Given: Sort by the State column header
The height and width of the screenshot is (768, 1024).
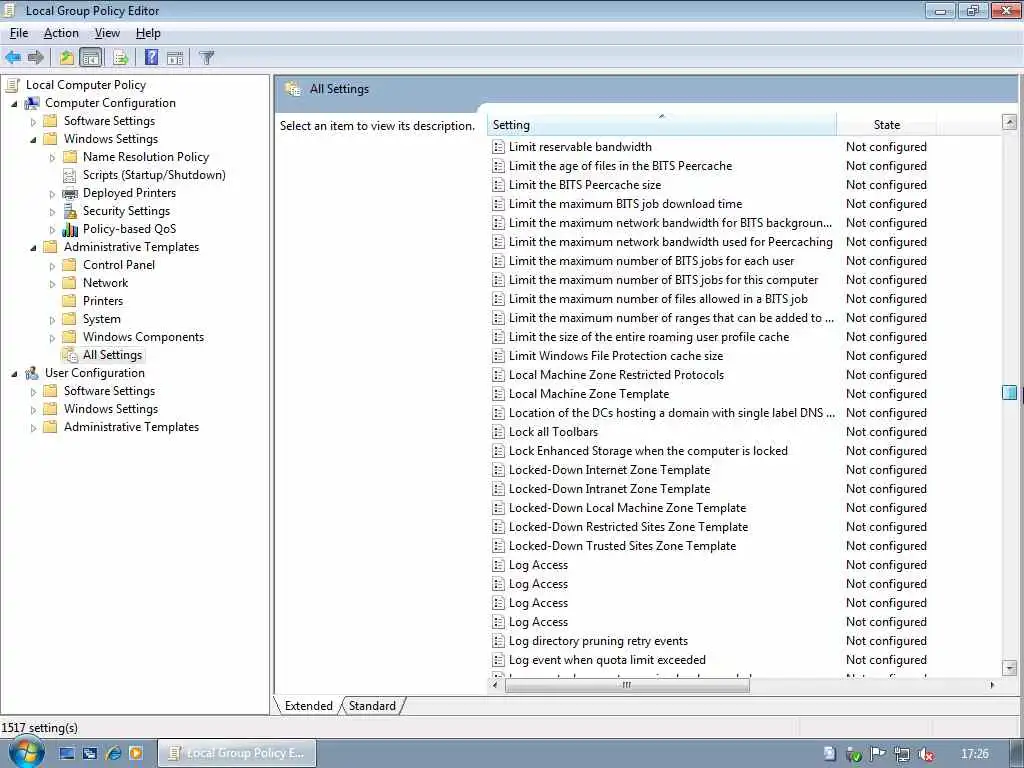Looking at the screenshot, I should (x=886, y=125).
